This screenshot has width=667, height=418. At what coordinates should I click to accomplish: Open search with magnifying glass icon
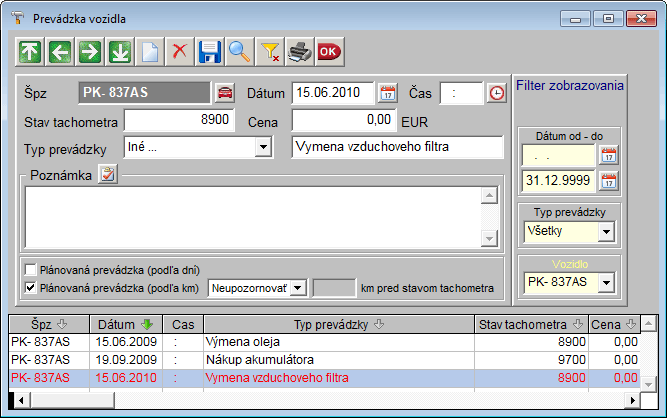(x=240, y=52)
